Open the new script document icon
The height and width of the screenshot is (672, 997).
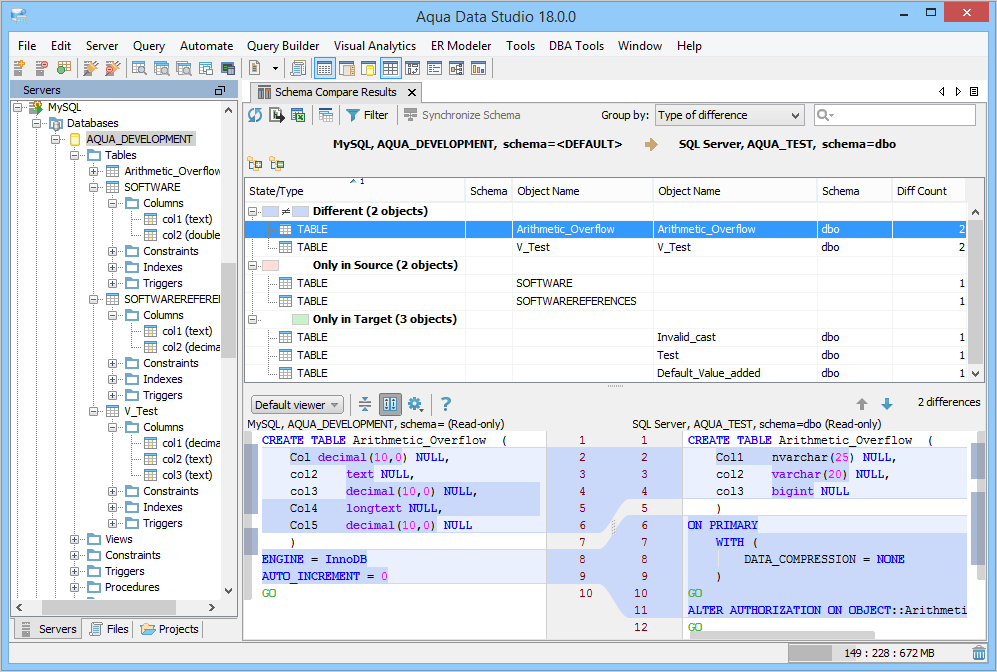click(255, 68)
